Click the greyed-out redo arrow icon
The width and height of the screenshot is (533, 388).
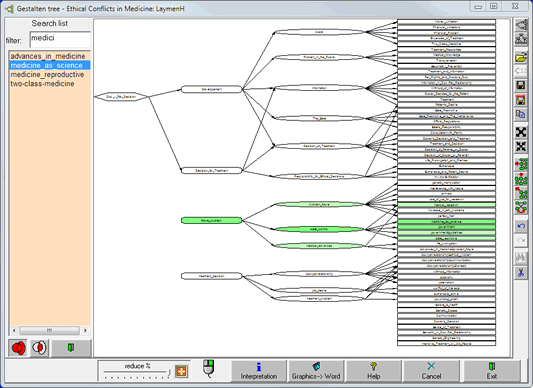coord(520,240)
